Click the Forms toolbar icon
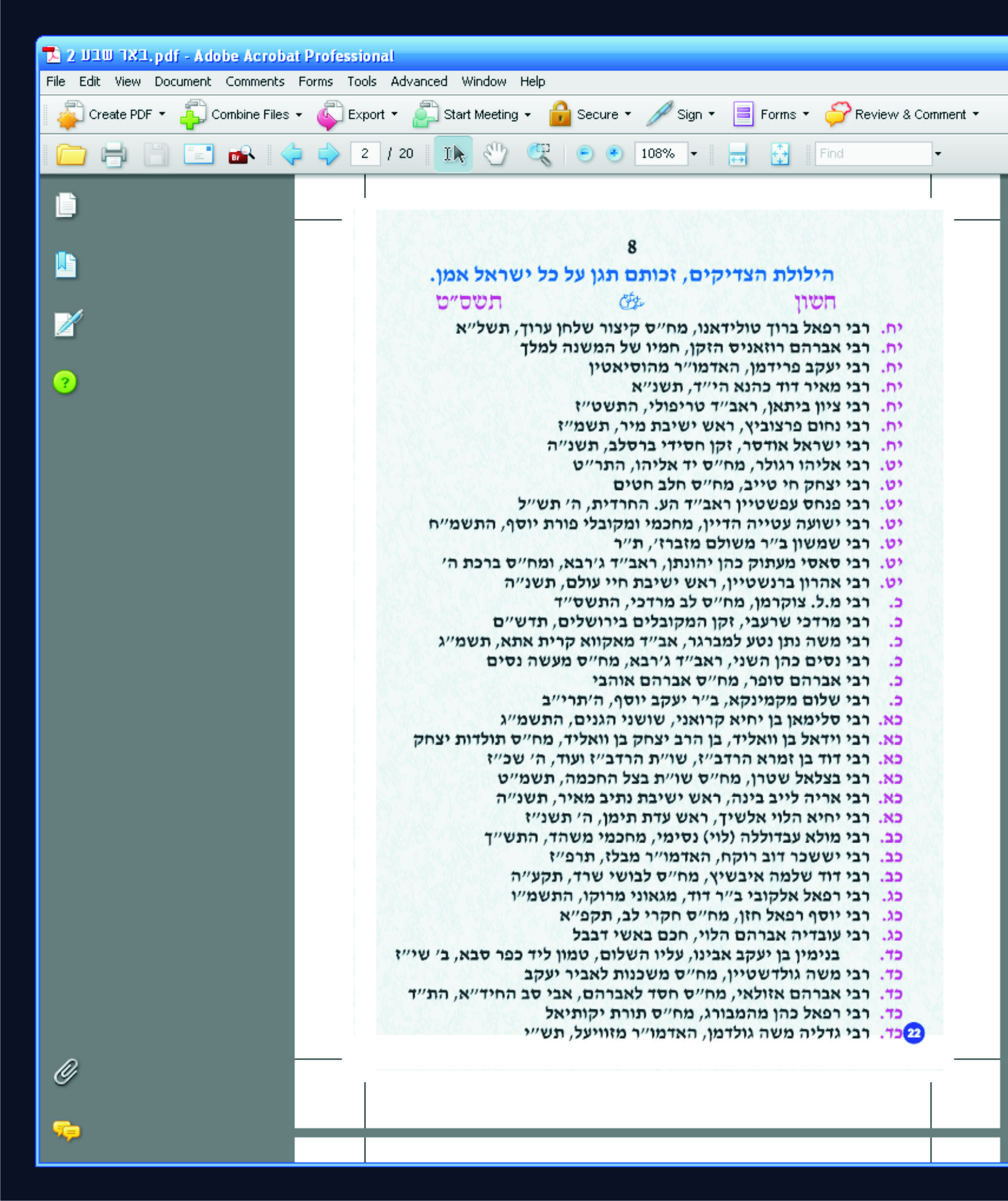1008x1201 pixels. 743,114
